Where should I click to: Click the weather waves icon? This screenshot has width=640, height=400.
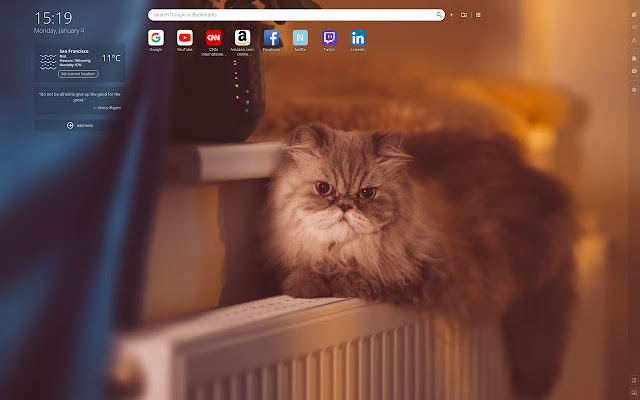(48, 62)
